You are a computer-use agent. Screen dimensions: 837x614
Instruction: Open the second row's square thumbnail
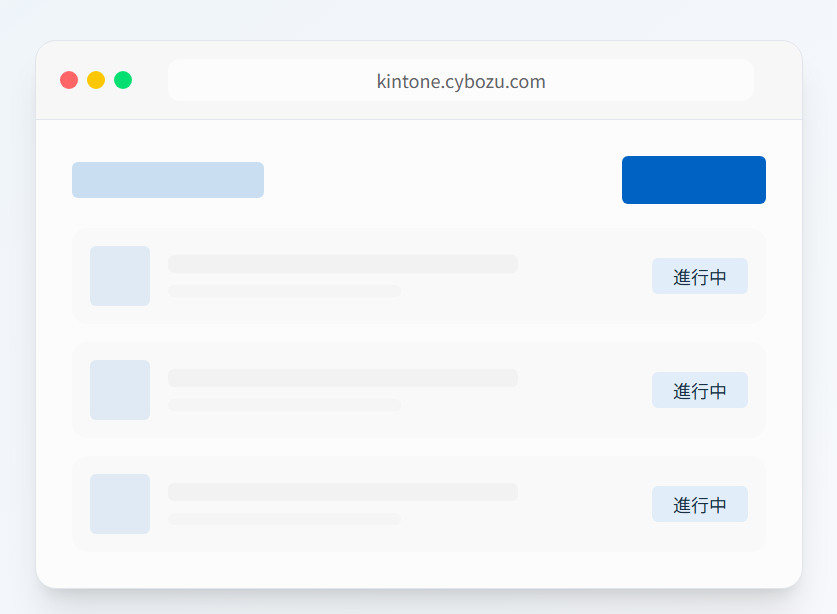tap(120, 390)
